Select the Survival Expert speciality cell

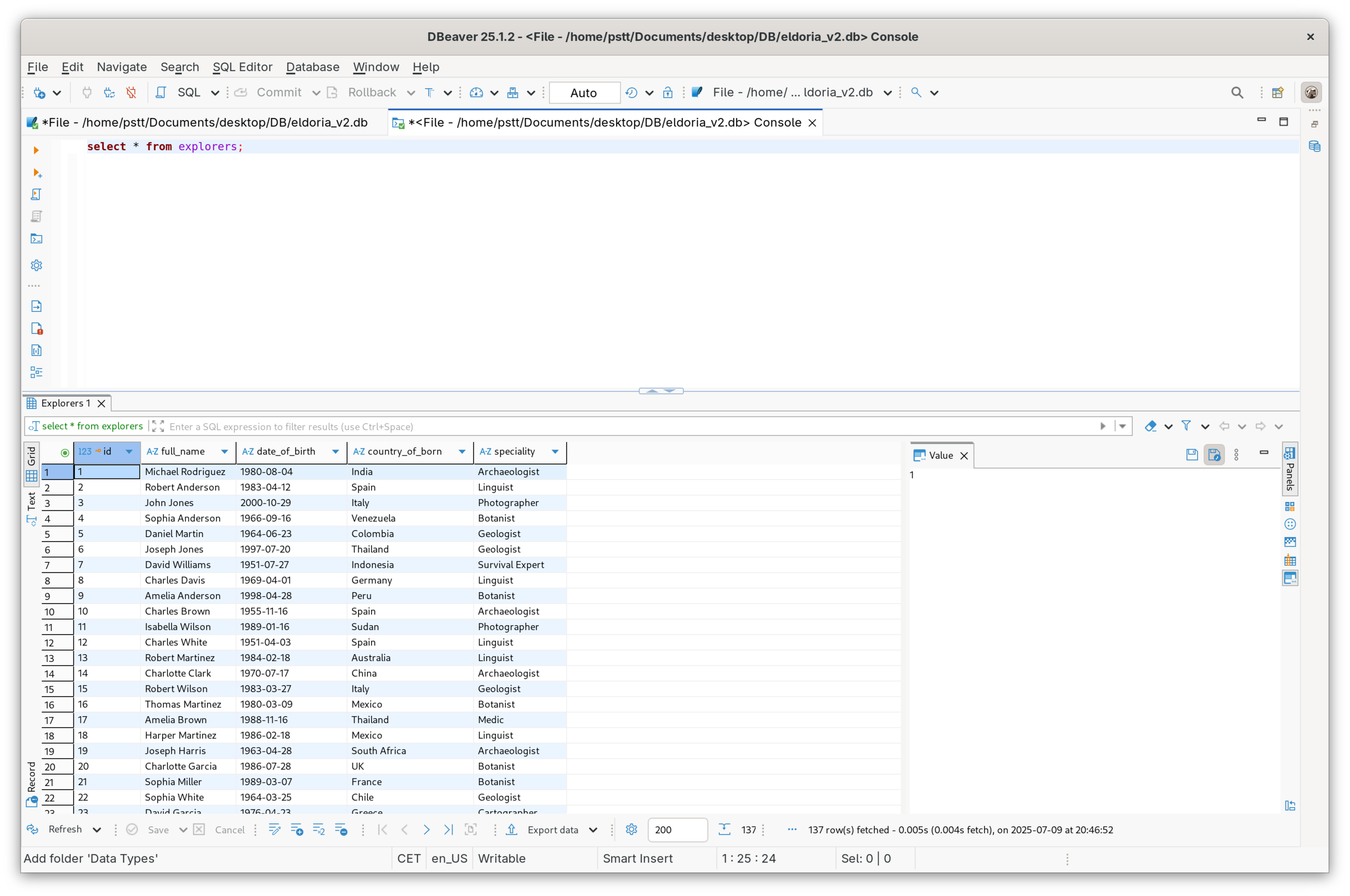click(x=520, y=565)
